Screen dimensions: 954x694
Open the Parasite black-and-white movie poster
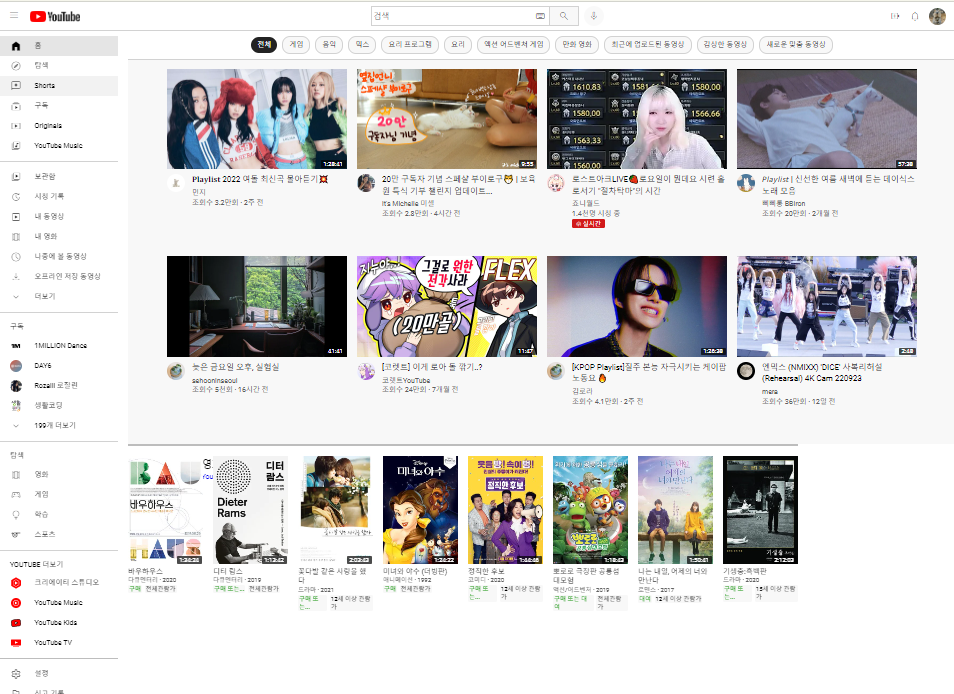click(x=760, y=510)
